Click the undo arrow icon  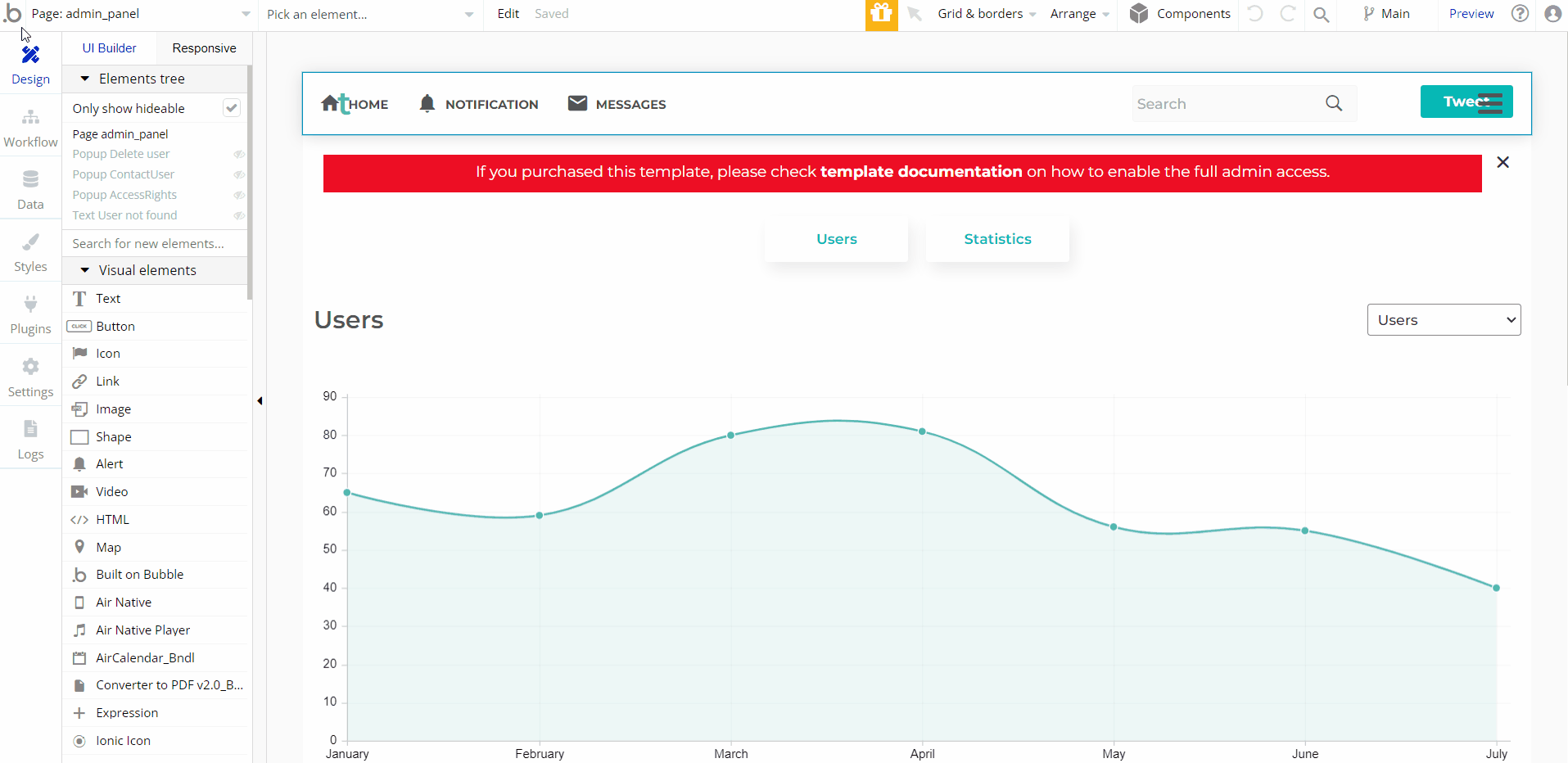[x=1255, y=13]
